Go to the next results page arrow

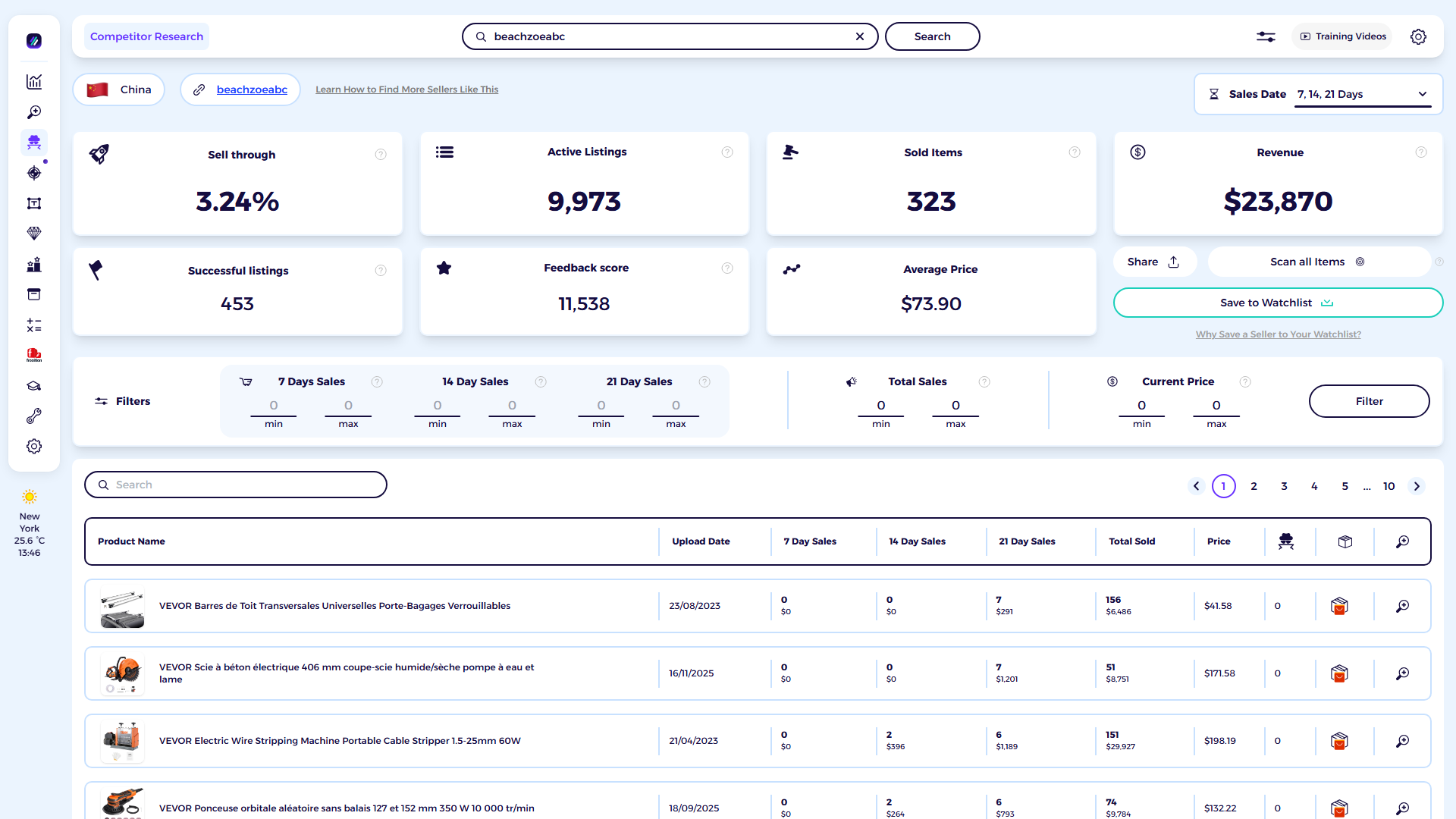pos(1417,486)
